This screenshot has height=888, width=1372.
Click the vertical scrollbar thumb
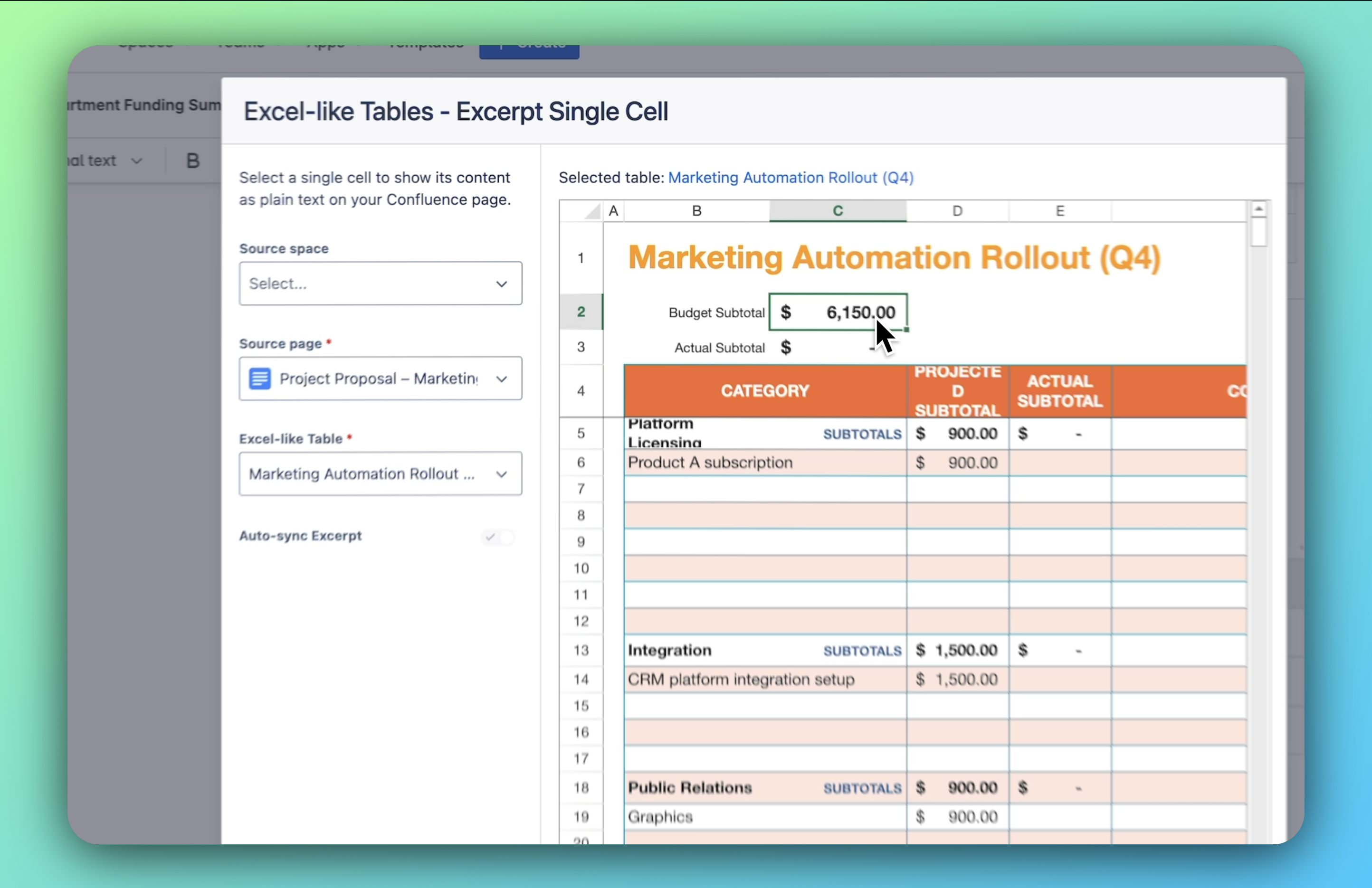pyautogui.click(x=1258, y=232)
